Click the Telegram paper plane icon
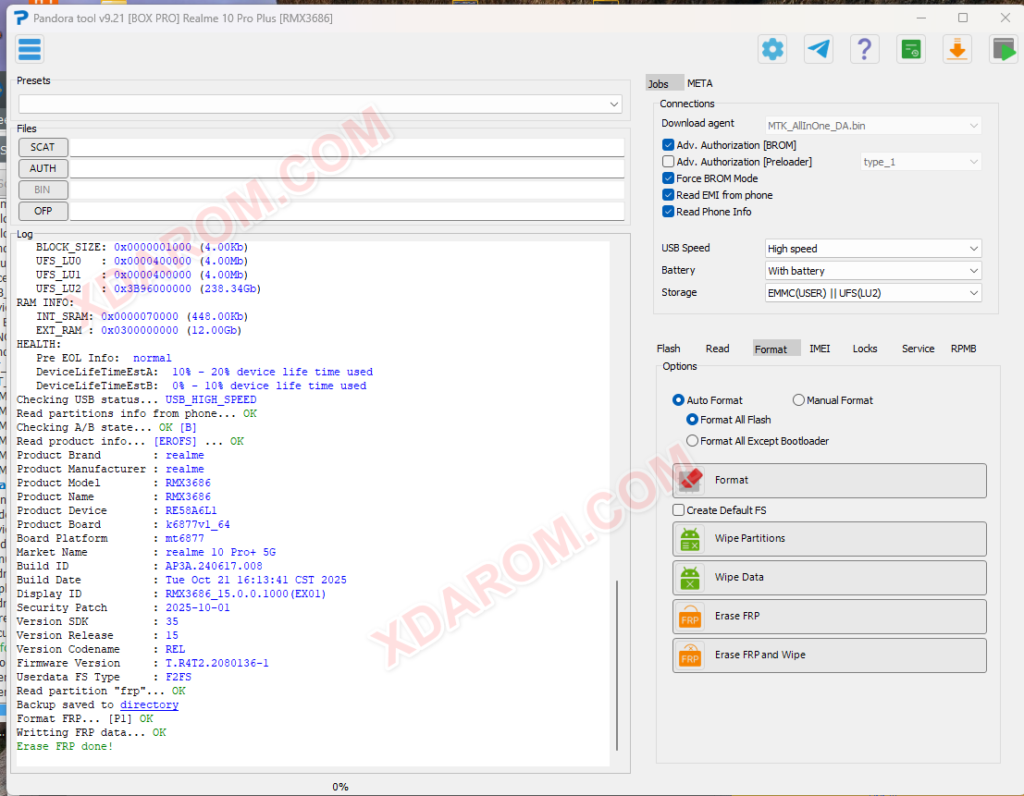Screen dimensions: 1024x796 [818, 50]
